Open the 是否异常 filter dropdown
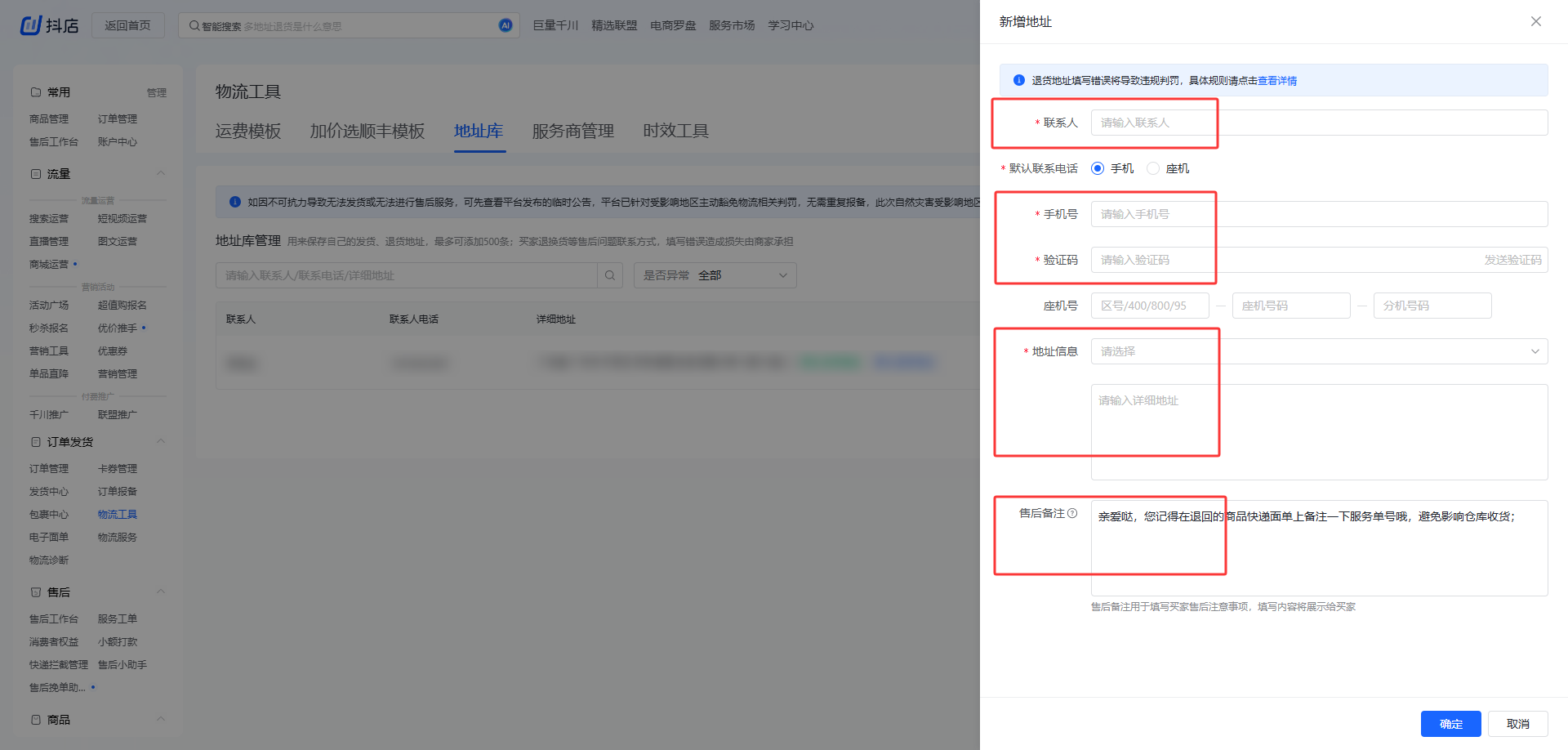The width and height of the screenshot is (1568, 750). 715,275
